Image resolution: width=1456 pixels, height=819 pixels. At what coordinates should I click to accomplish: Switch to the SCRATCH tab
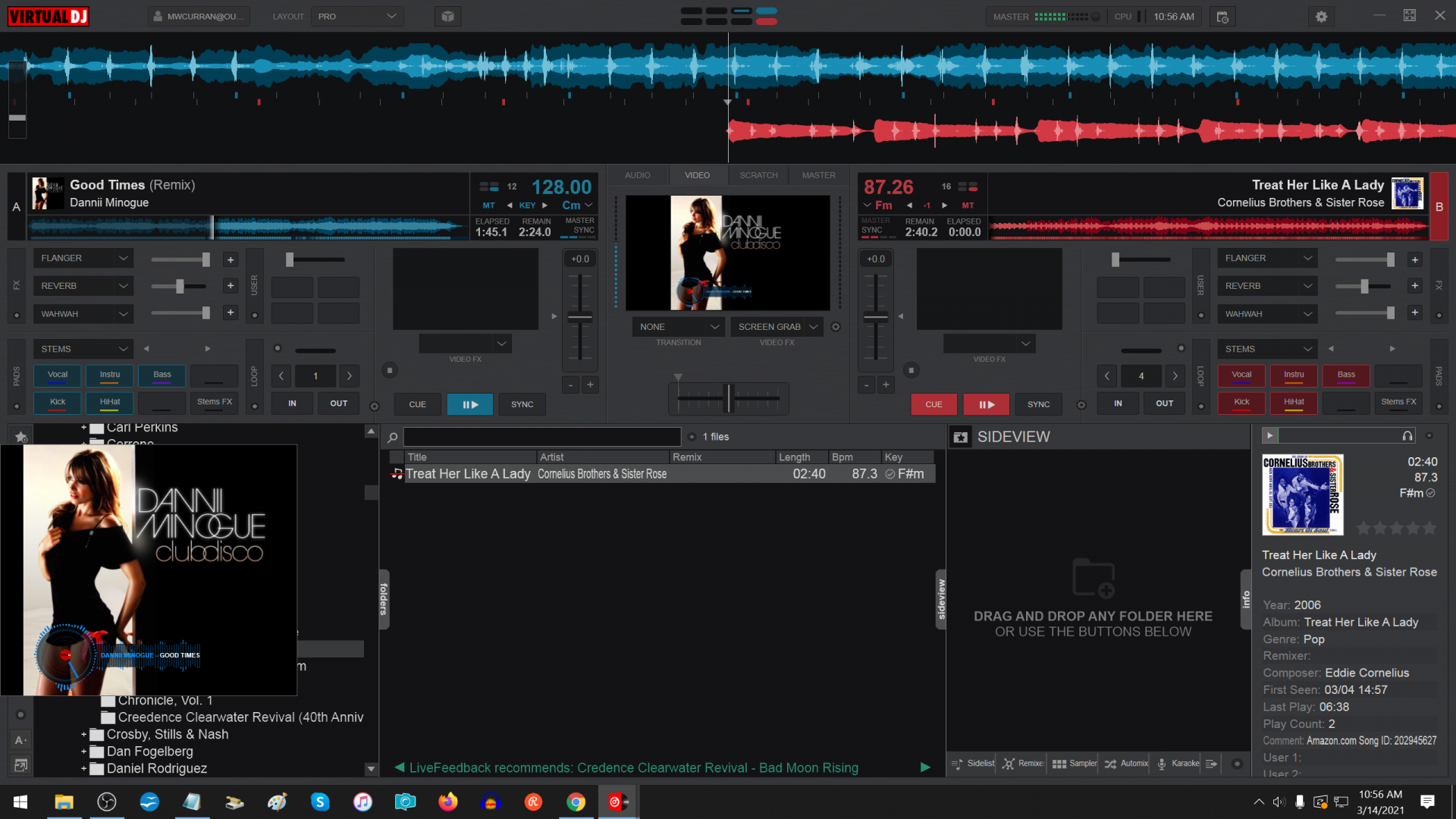758,174
